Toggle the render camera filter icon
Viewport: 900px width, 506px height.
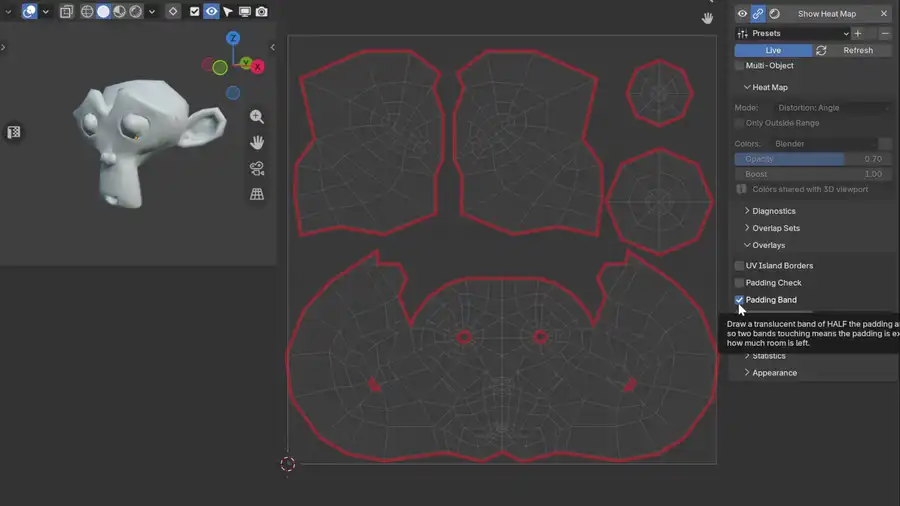(x=262, y=11)
